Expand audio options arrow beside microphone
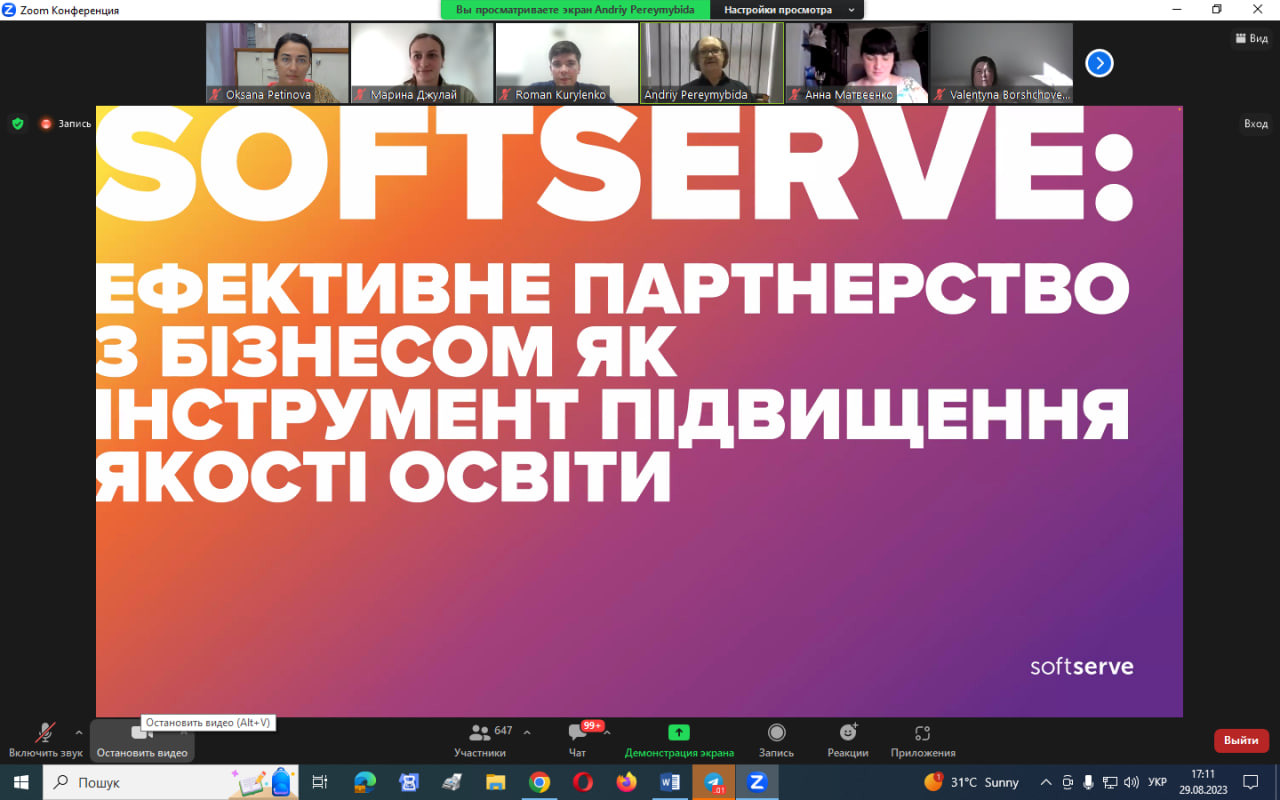 pyautogui.click(x=79, y=732)
